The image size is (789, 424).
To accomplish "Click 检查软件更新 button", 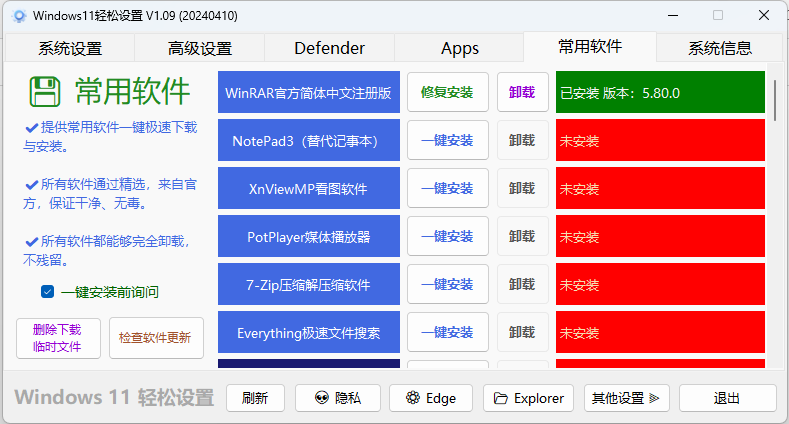I will pyautogui.click(x=155, y=338).
